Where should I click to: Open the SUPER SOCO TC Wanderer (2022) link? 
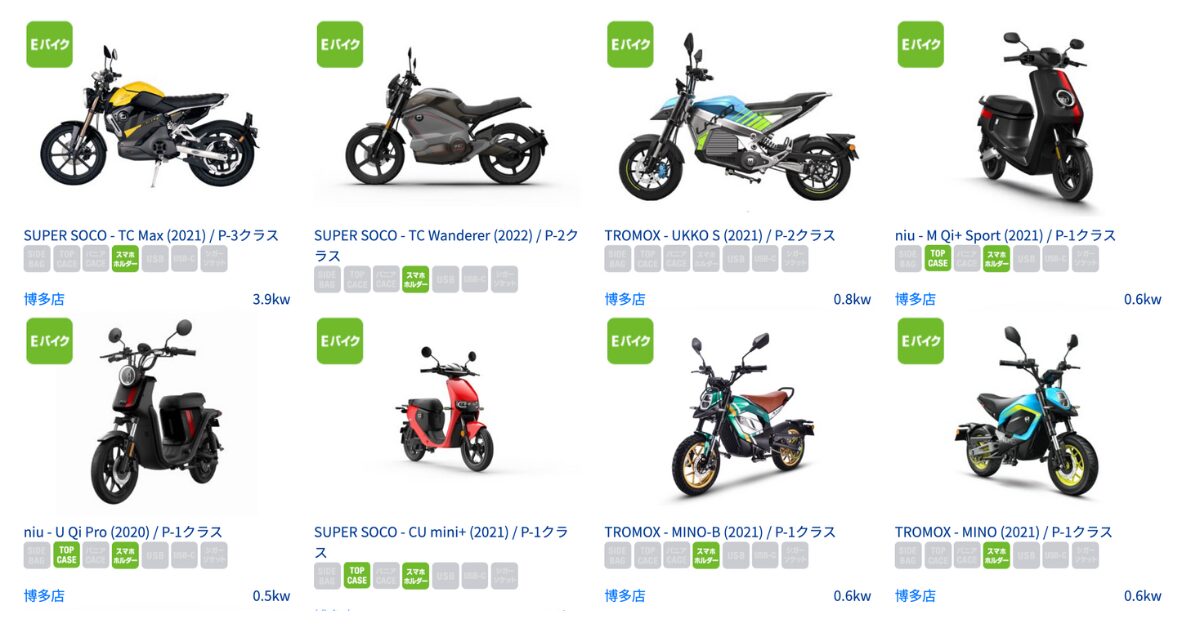point(446,245)
